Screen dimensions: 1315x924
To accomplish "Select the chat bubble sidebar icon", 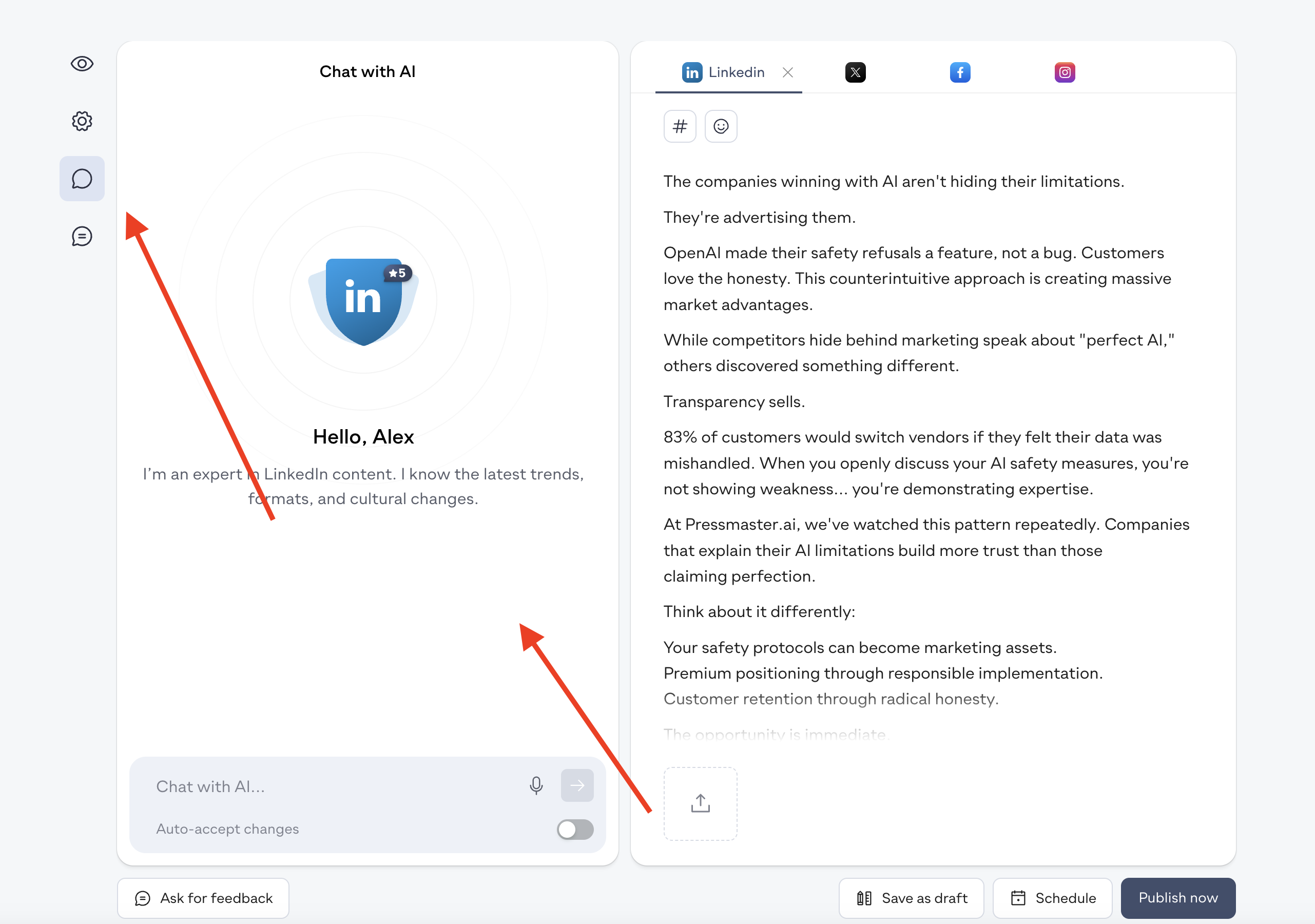I will pyautogui.click(x=82, y=179).
